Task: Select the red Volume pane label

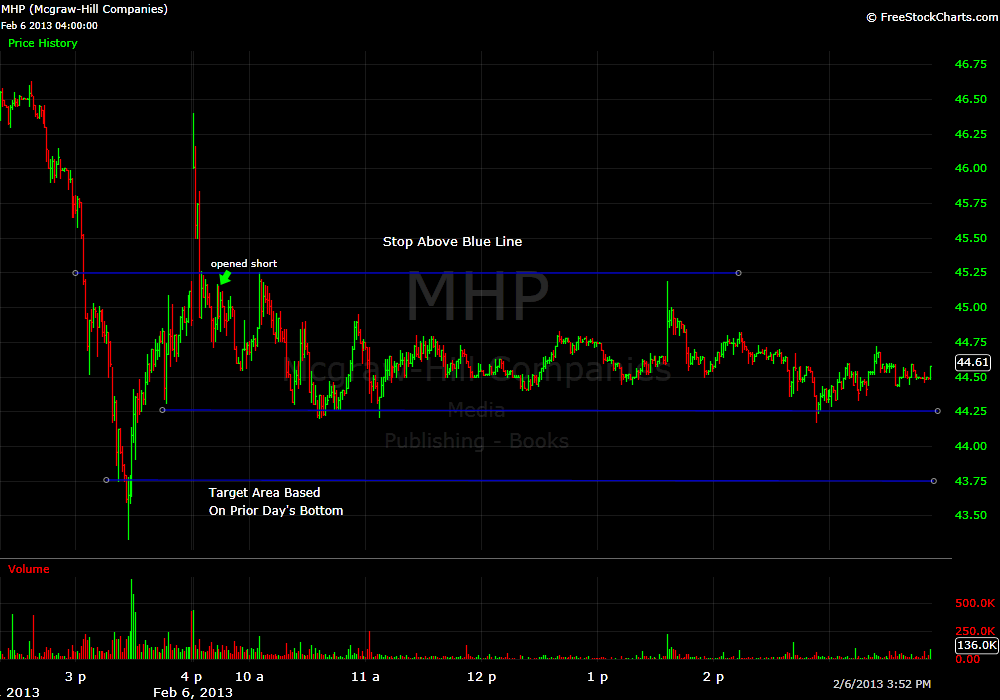Action: click(x=29, y=569)
